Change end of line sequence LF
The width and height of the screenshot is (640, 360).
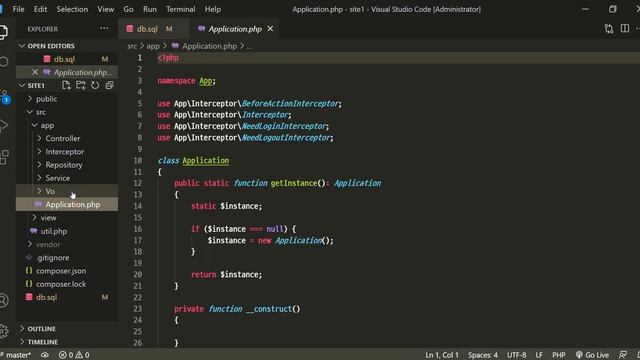(x=539, y=355)
